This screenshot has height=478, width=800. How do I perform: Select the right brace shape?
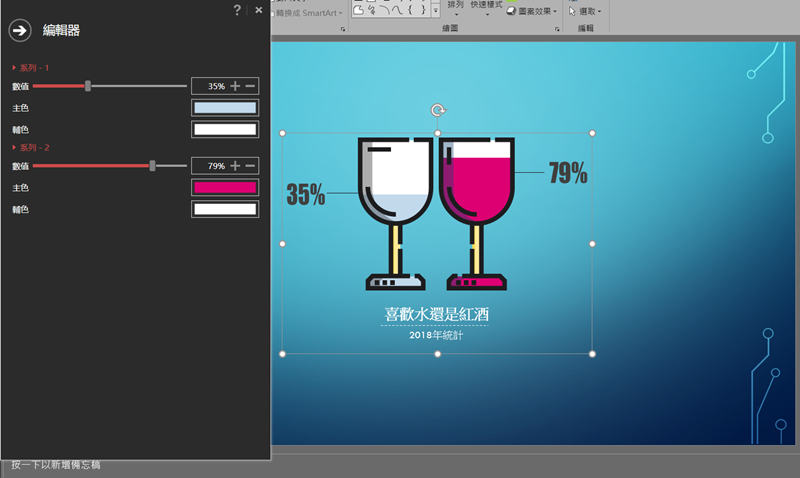(x=423, y=10)
